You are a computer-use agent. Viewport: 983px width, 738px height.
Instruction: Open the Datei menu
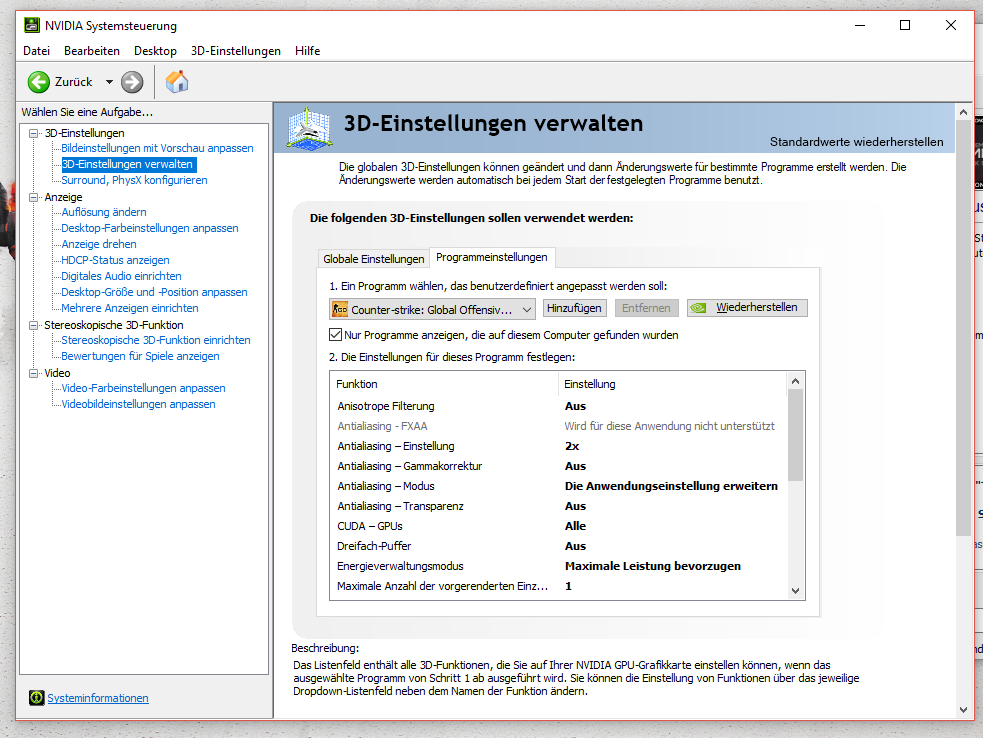(36, 51)
